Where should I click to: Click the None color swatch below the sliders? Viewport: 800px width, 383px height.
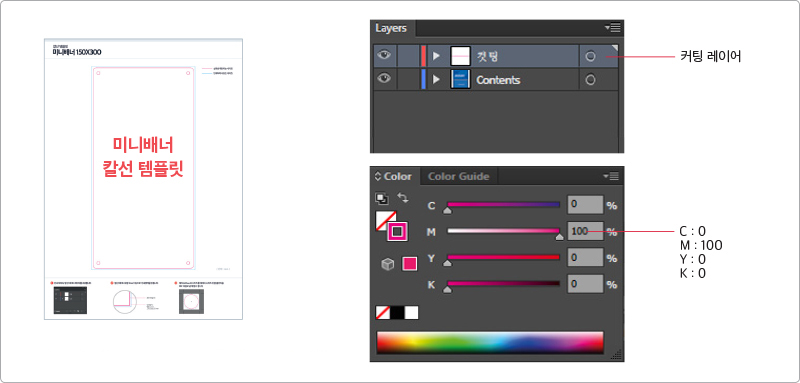pos(383,312)
